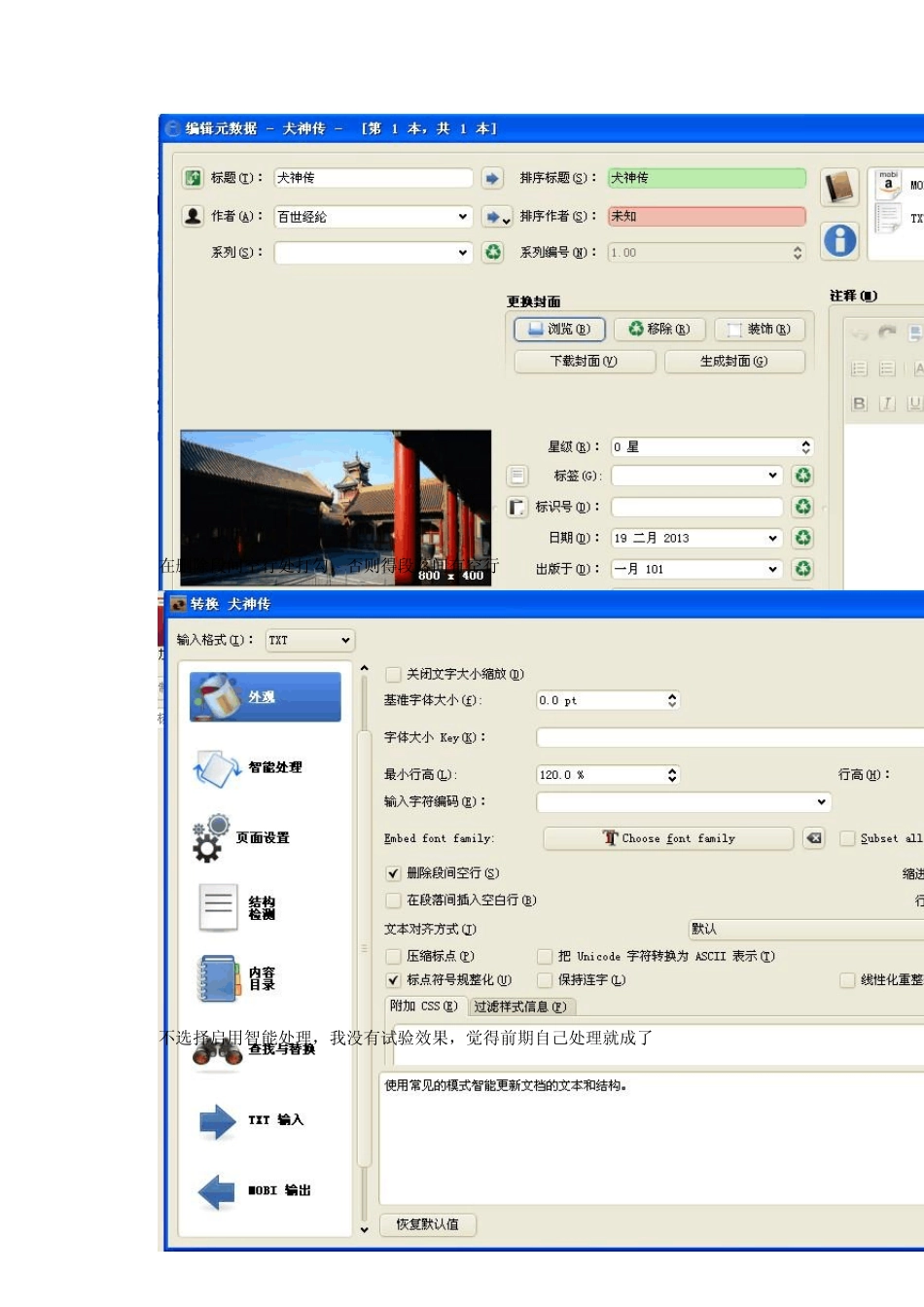Open the 出版于 published date dropdown
The height and width of the screenshot is (1307, 924).
773,569
